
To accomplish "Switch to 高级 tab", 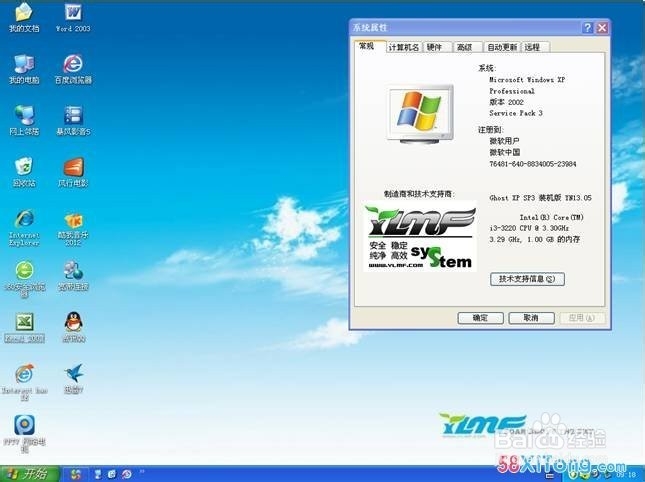I will [467, 47].
